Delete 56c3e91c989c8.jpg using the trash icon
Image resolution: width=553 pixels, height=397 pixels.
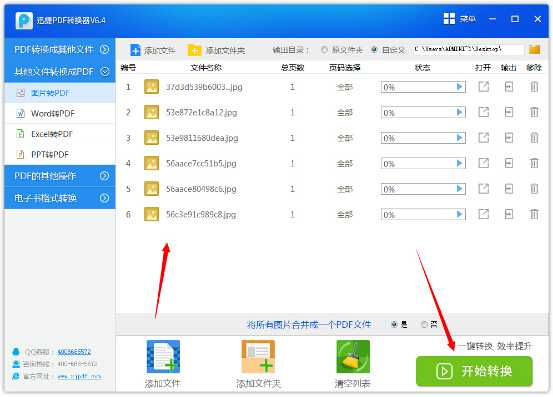(534, 214)
